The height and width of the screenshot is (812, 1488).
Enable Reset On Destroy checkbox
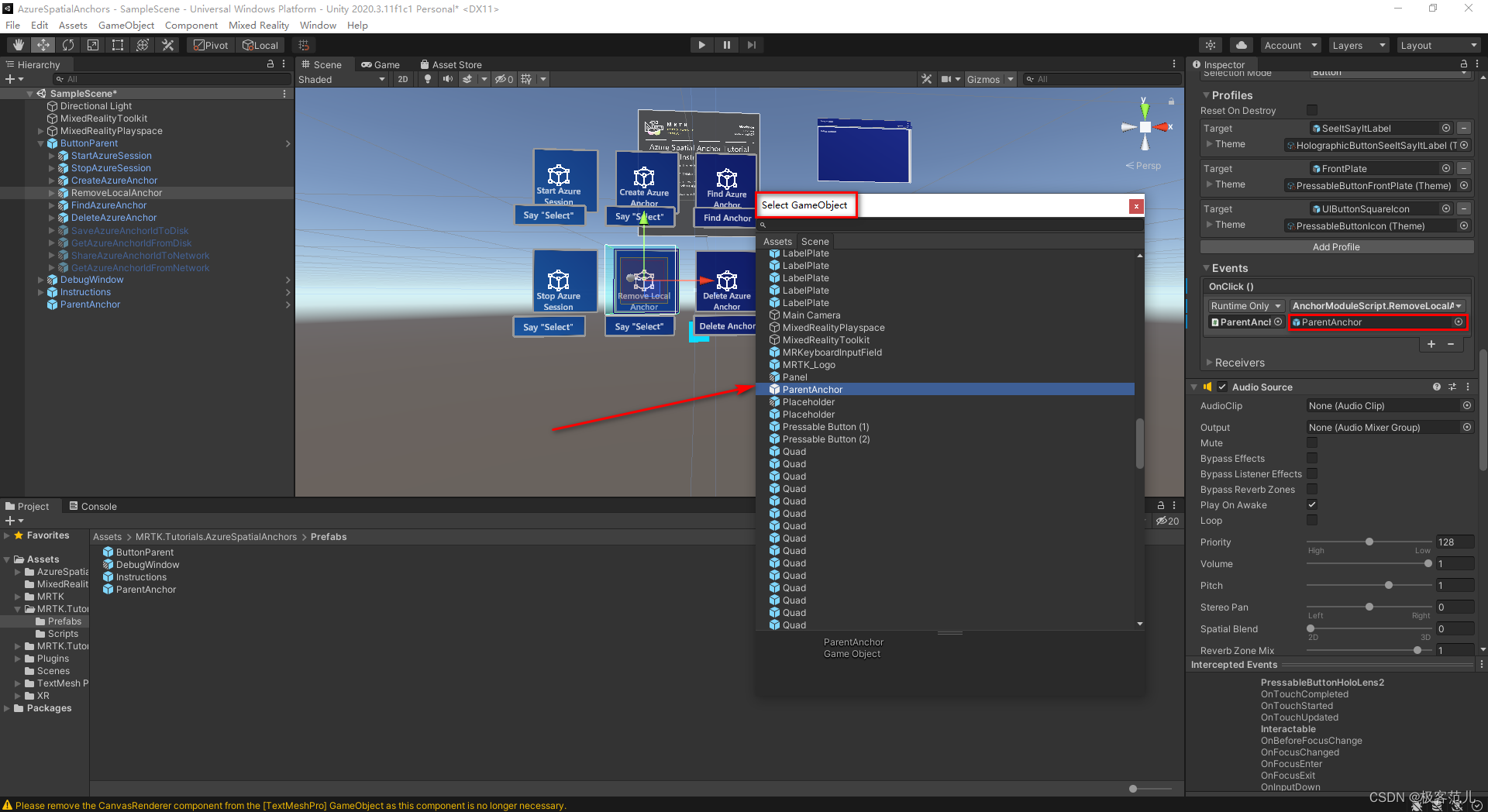click(x=1311, y=110)
